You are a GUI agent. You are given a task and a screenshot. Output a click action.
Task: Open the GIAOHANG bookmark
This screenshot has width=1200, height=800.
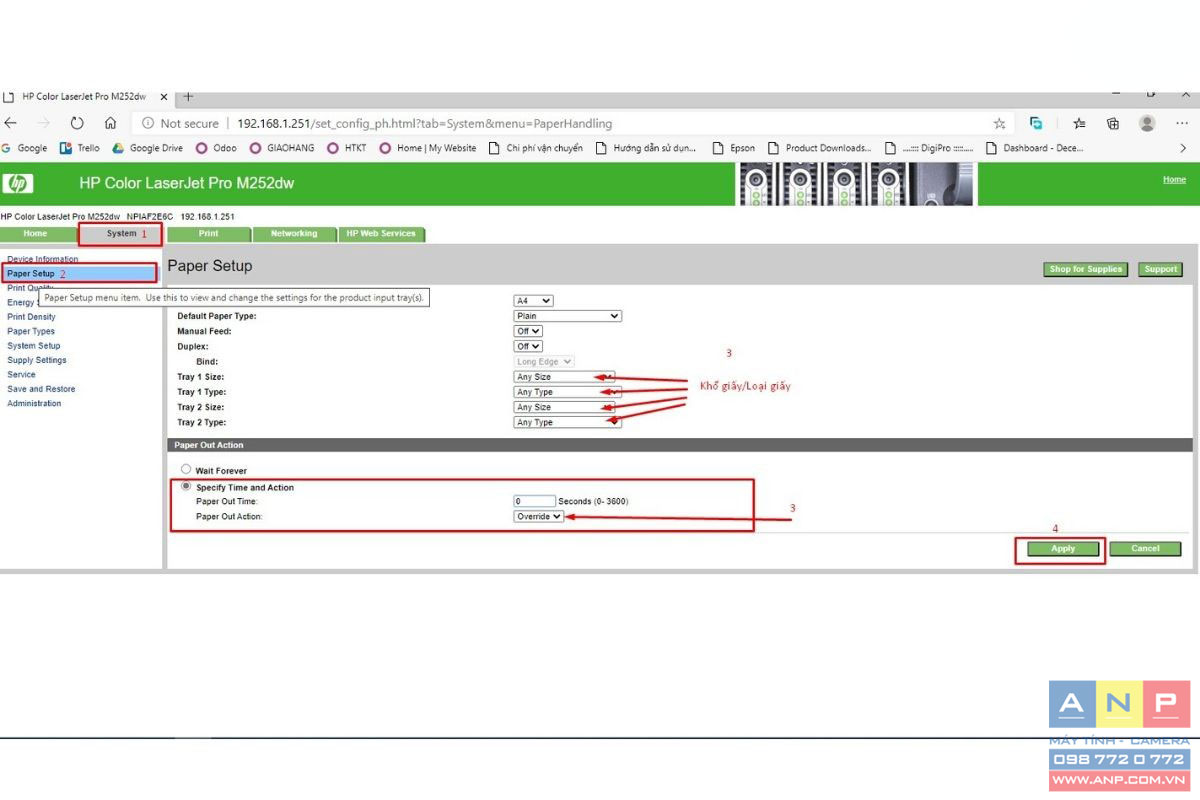[x=282, y=148]
